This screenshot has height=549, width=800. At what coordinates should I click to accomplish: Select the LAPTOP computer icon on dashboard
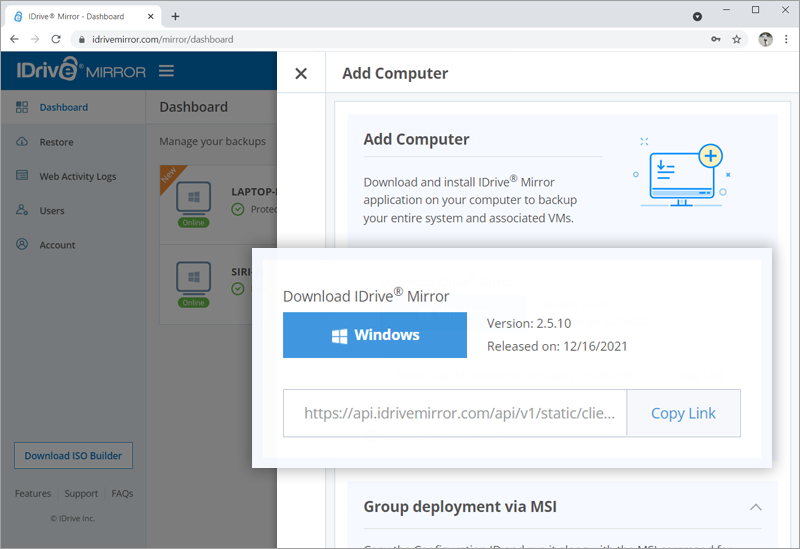(x=193, y=197)
